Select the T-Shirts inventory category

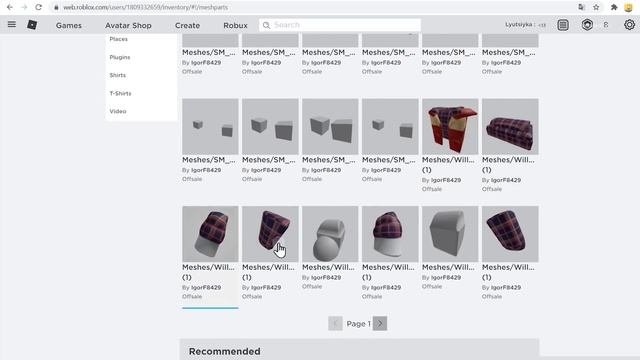[120, 93]
